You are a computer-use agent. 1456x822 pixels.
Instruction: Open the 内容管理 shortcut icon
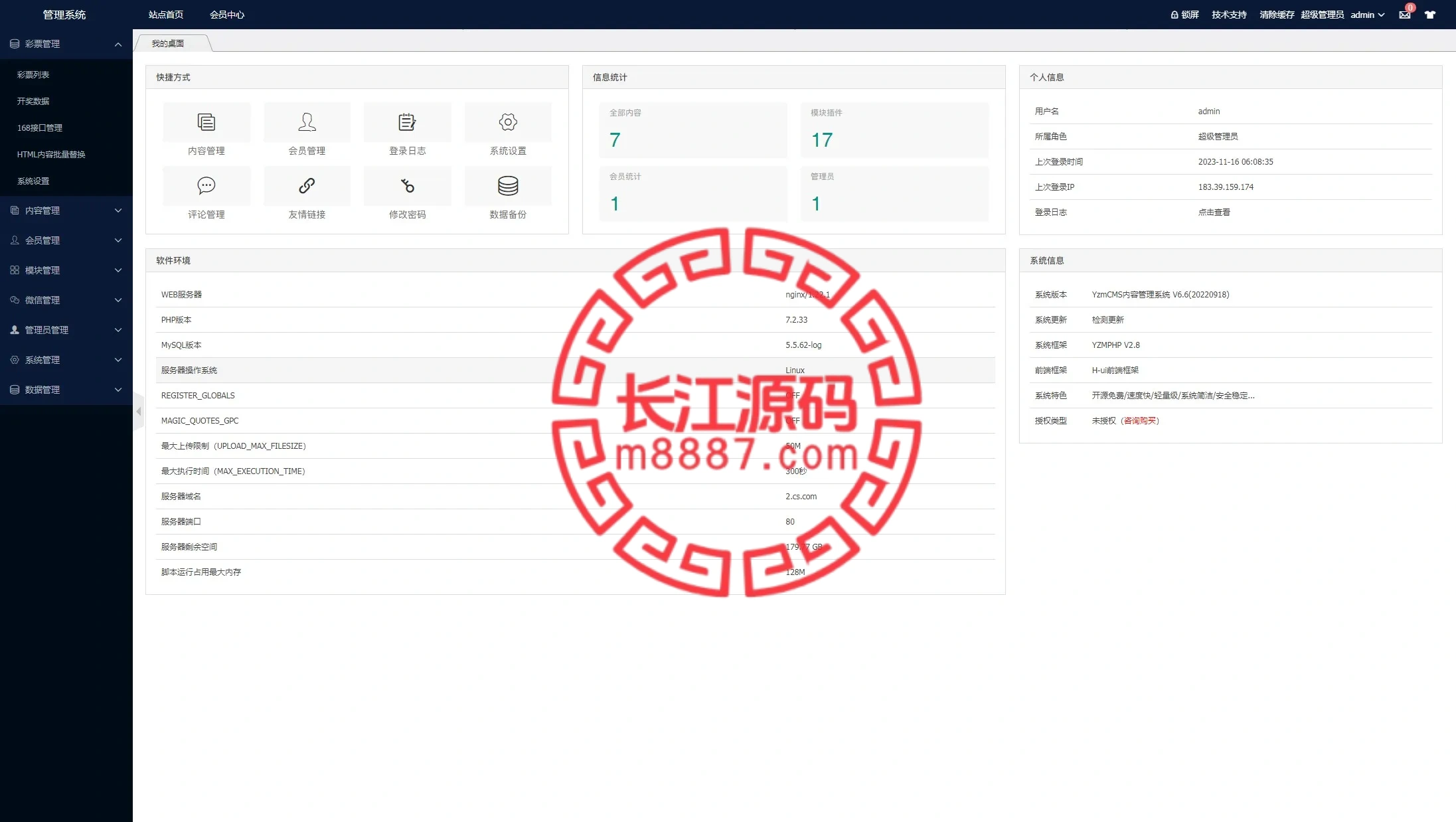pos(206,122)
